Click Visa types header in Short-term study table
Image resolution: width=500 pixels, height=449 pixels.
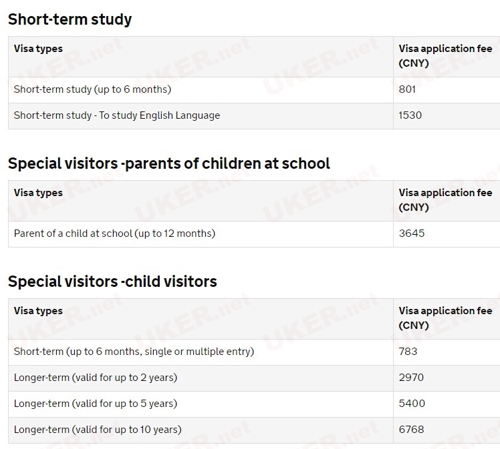(x=38, y=49)
